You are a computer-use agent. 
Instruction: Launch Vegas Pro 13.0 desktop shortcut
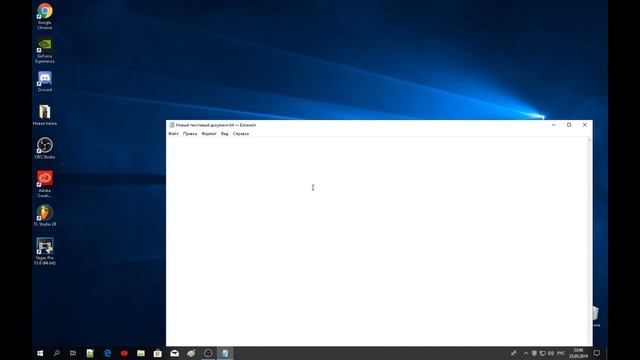[44, 251]
